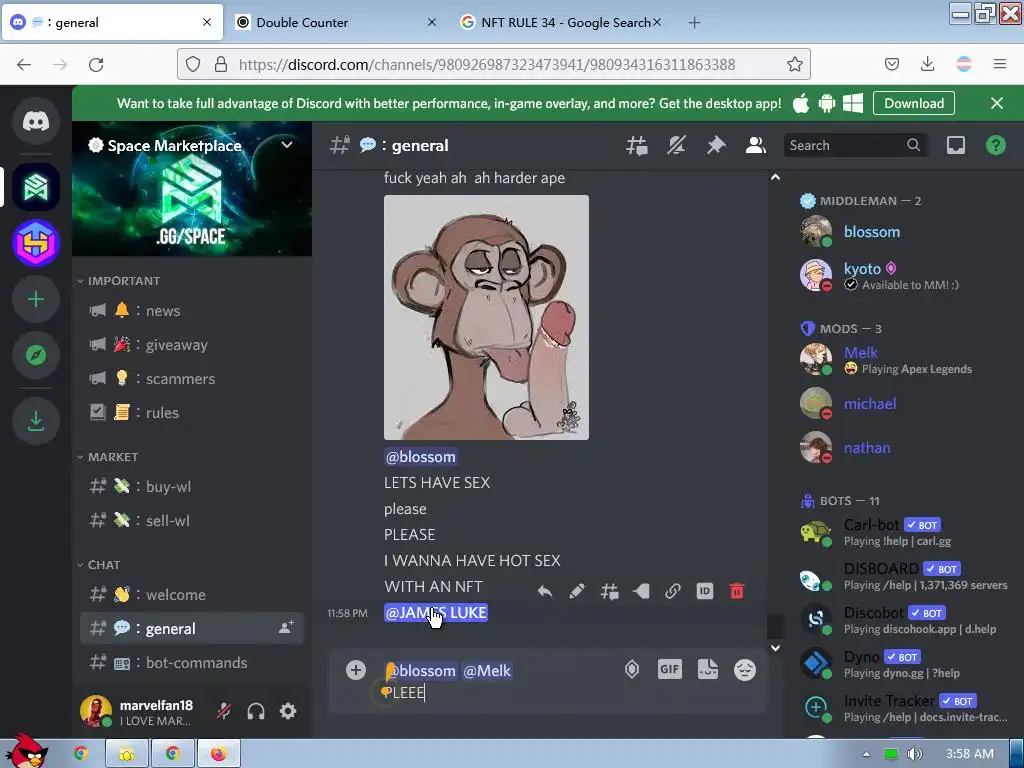Open the volume control in system tray
This screenshot has height=768, width=1024.
click(x=914, y=754)
